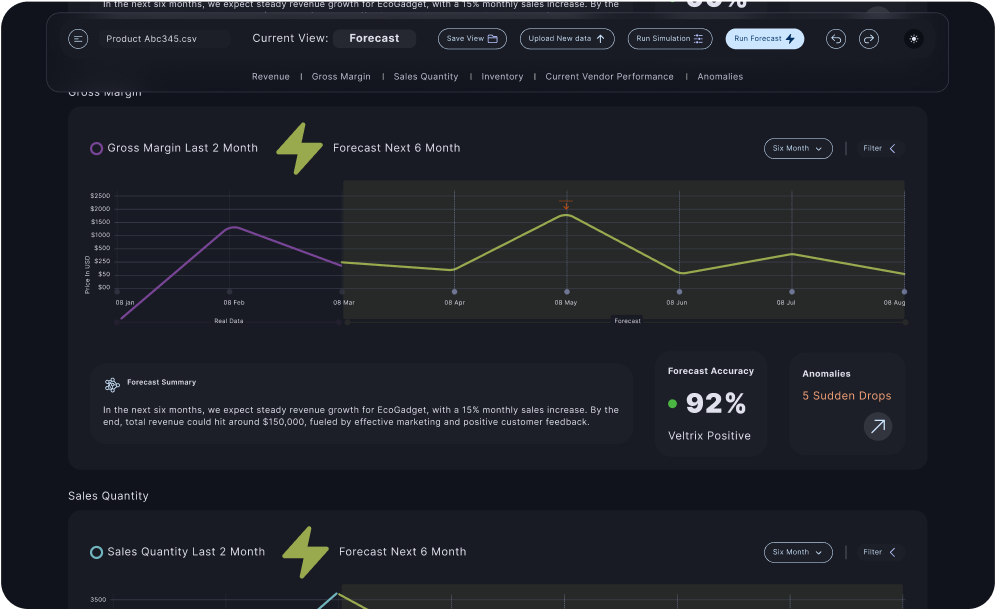Click the Real Data range label
The width and height of the screenshot is (995, 609).
[228, 321]
